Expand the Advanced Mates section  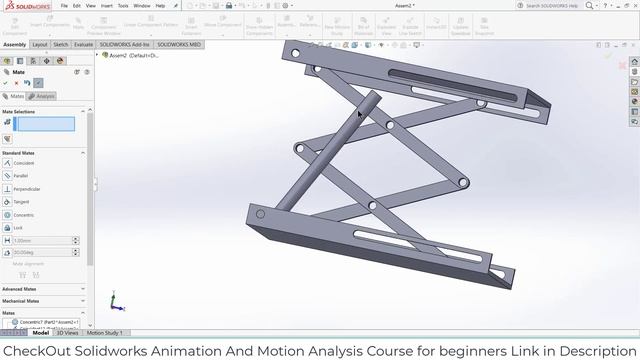(83, 289)
